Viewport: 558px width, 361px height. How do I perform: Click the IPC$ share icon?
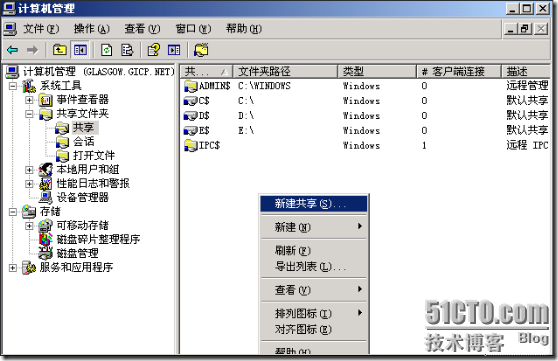pyautogui.click(x=191, y=145)
